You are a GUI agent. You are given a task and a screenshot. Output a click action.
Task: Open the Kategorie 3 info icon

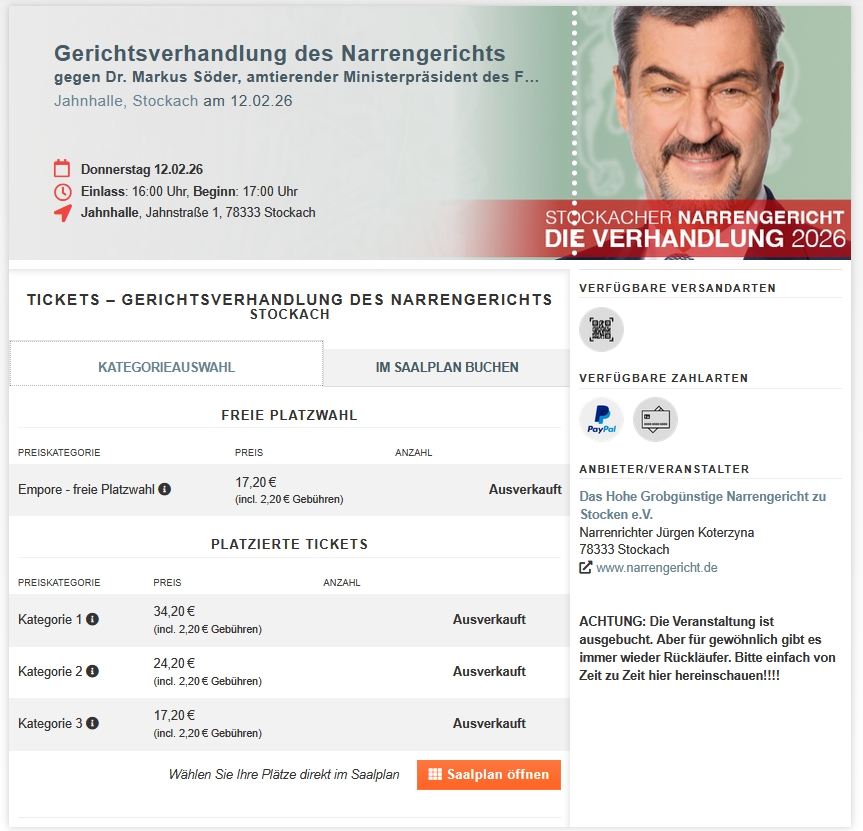tap(92, 724)
